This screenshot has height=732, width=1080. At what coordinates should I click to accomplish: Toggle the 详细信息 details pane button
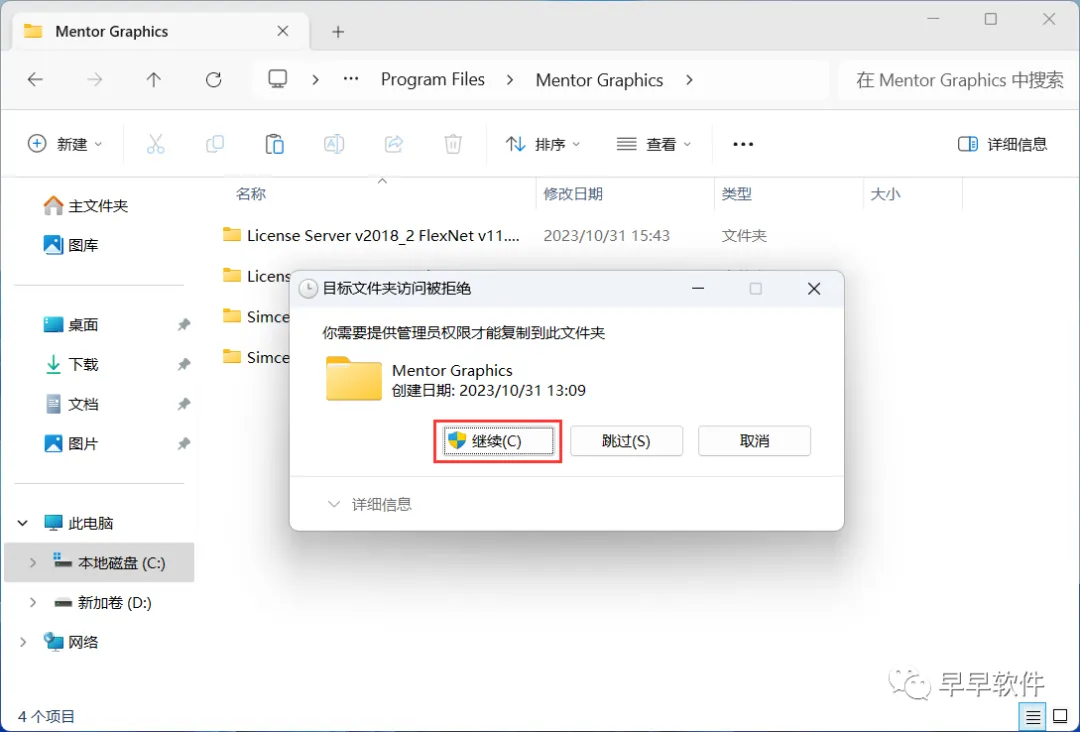[x=1002, y=144]
